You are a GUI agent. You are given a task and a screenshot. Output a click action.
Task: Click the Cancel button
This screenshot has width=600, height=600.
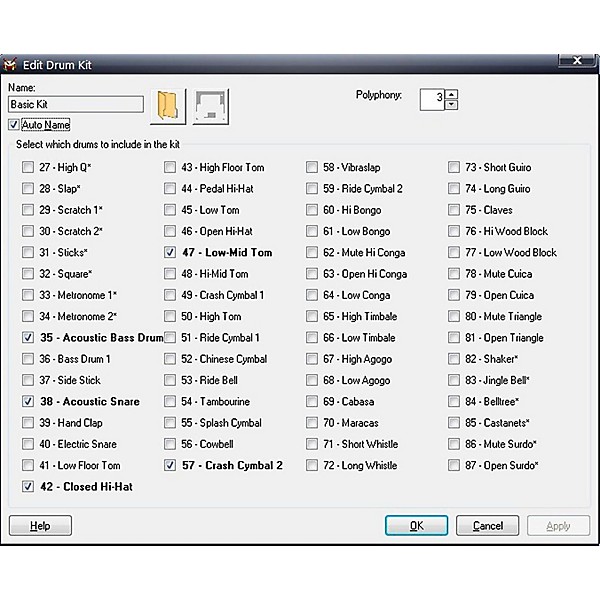pos(488,526)
